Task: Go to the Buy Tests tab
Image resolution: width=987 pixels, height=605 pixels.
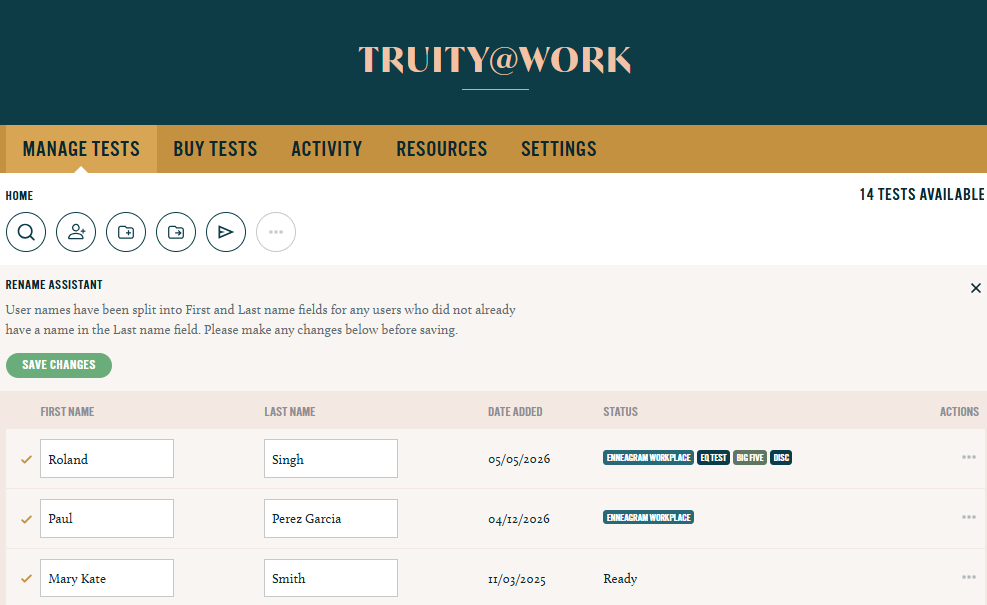Action: click(x=215, y=149)
